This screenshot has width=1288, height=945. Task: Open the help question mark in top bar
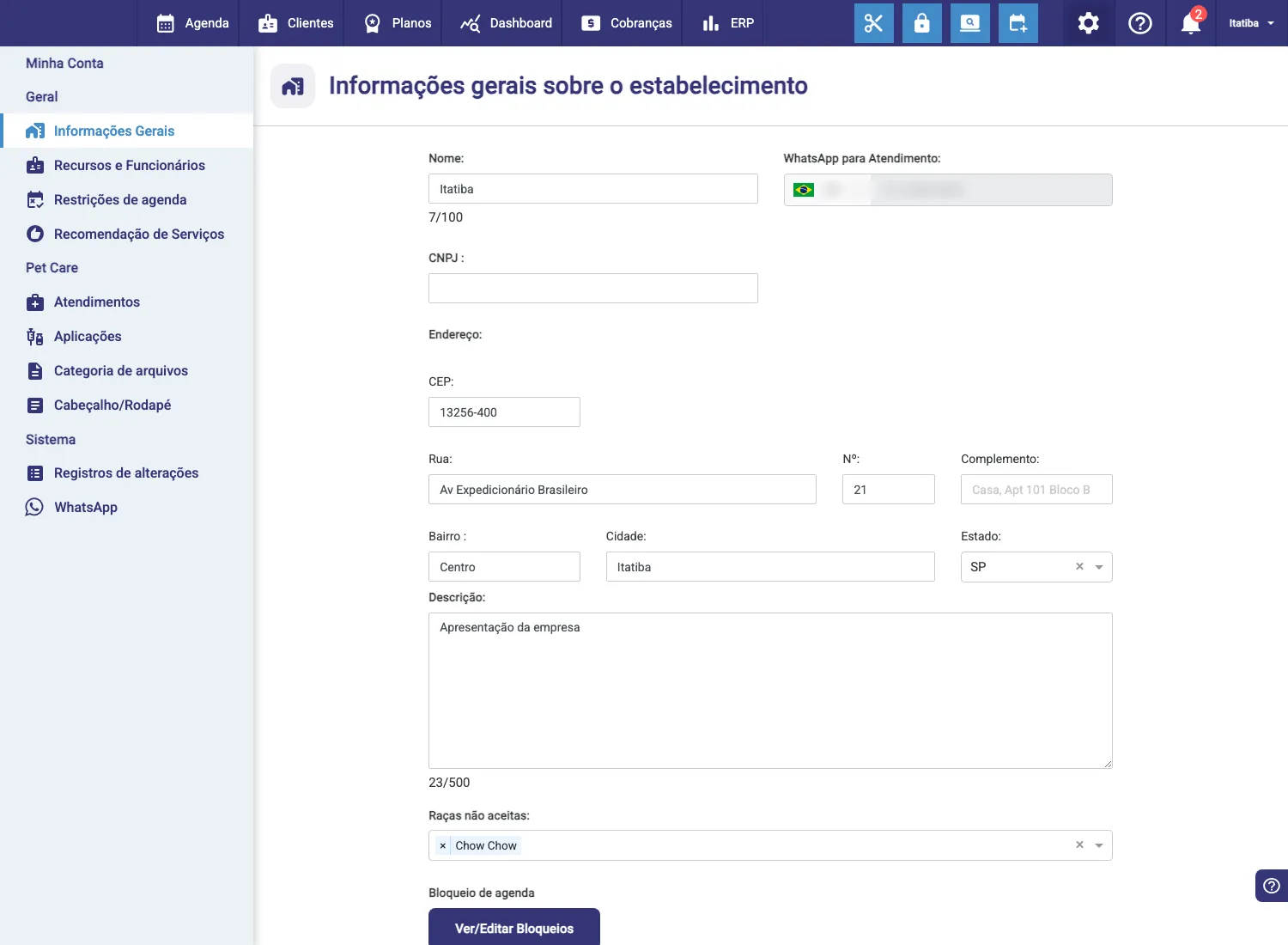pos(1139,23)
